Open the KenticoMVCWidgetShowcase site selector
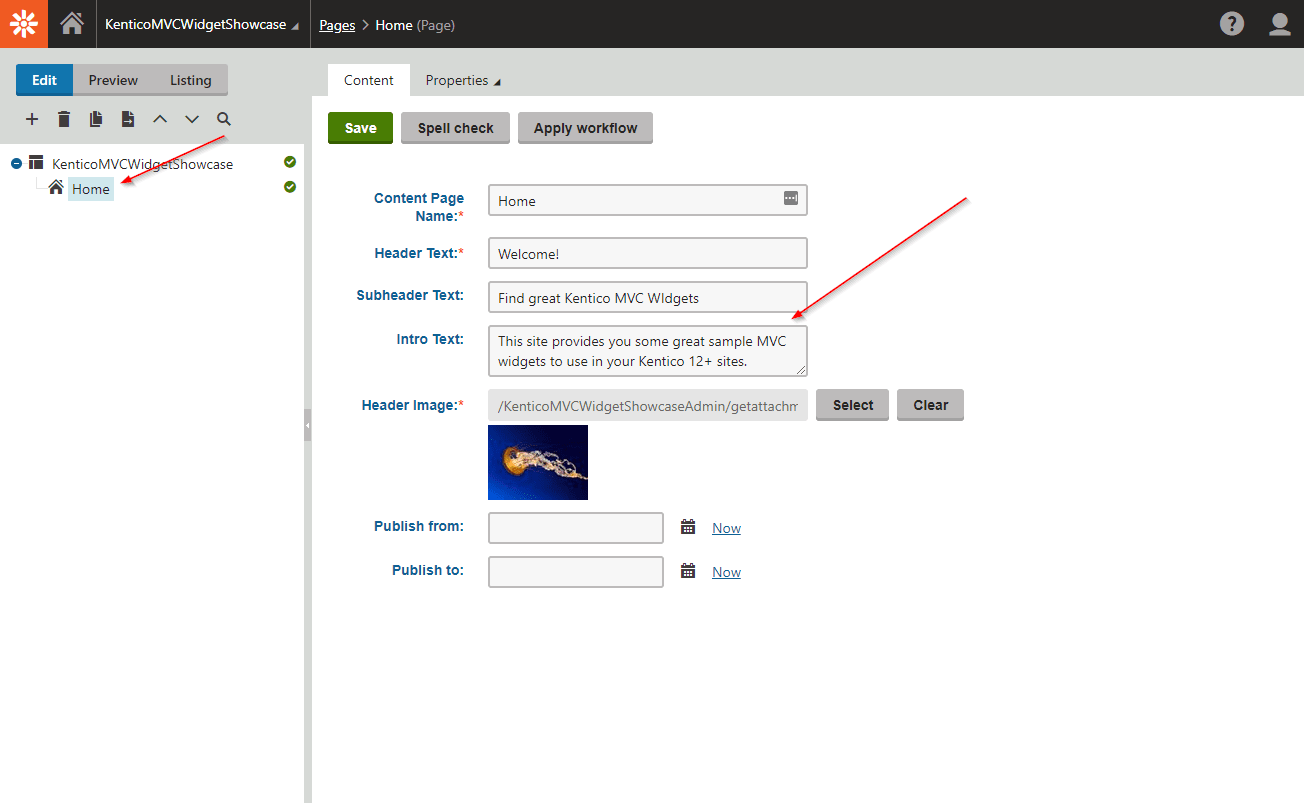This screenshot has height=803, width=1304. [201, 25]
